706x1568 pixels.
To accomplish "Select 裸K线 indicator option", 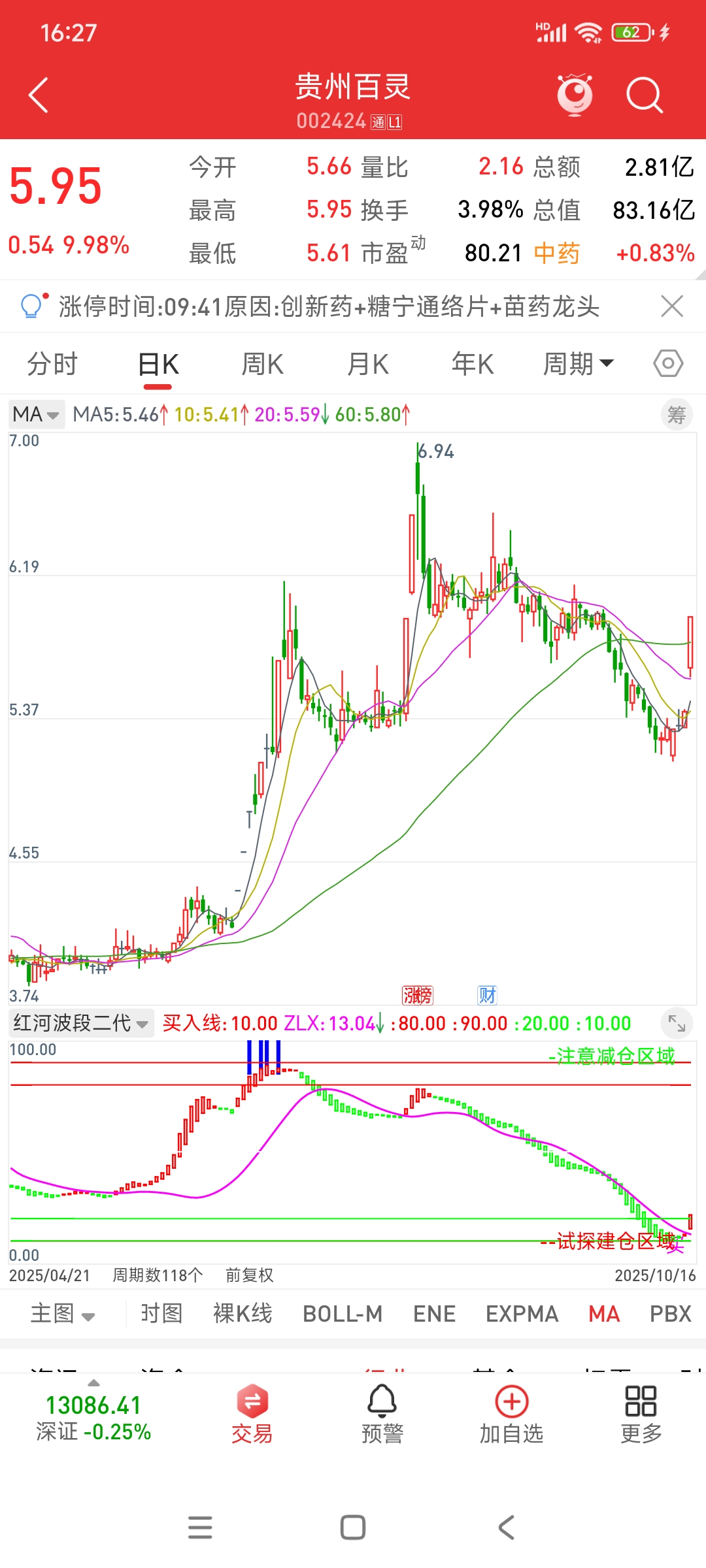I will pyautogui.click(x=243, y=1313).
